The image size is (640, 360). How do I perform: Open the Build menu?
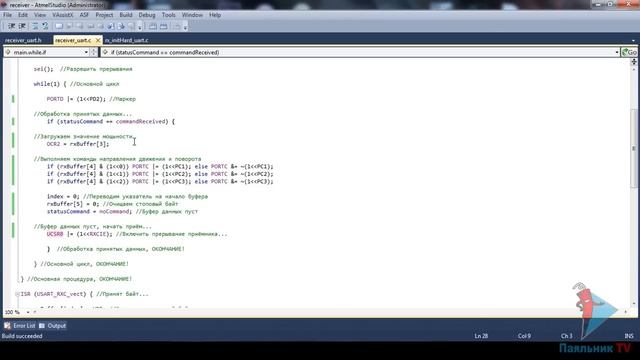(x=126, y=15)
